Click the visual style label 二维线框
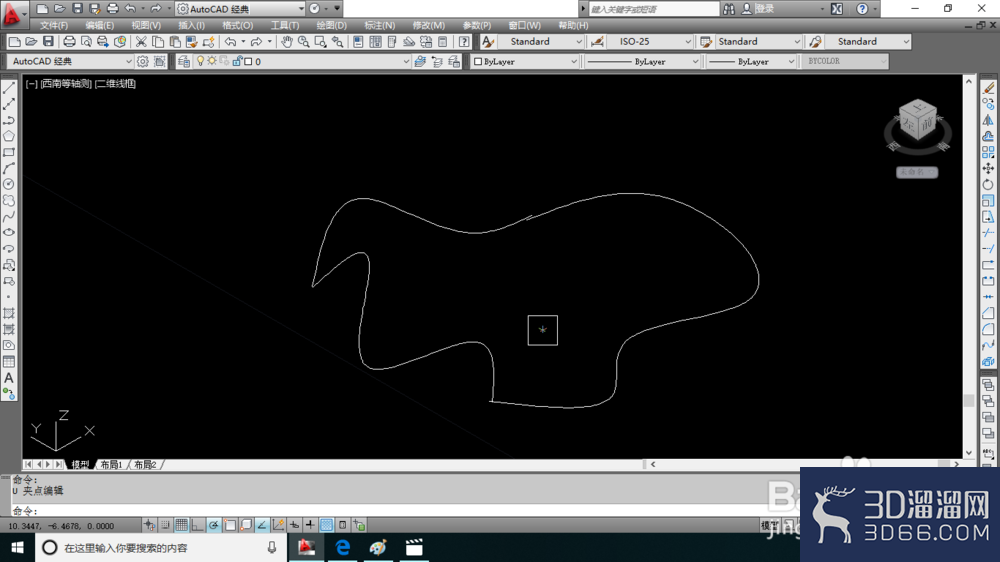The width and height of the screenshot is (1000, 562). tap(115, 84)
